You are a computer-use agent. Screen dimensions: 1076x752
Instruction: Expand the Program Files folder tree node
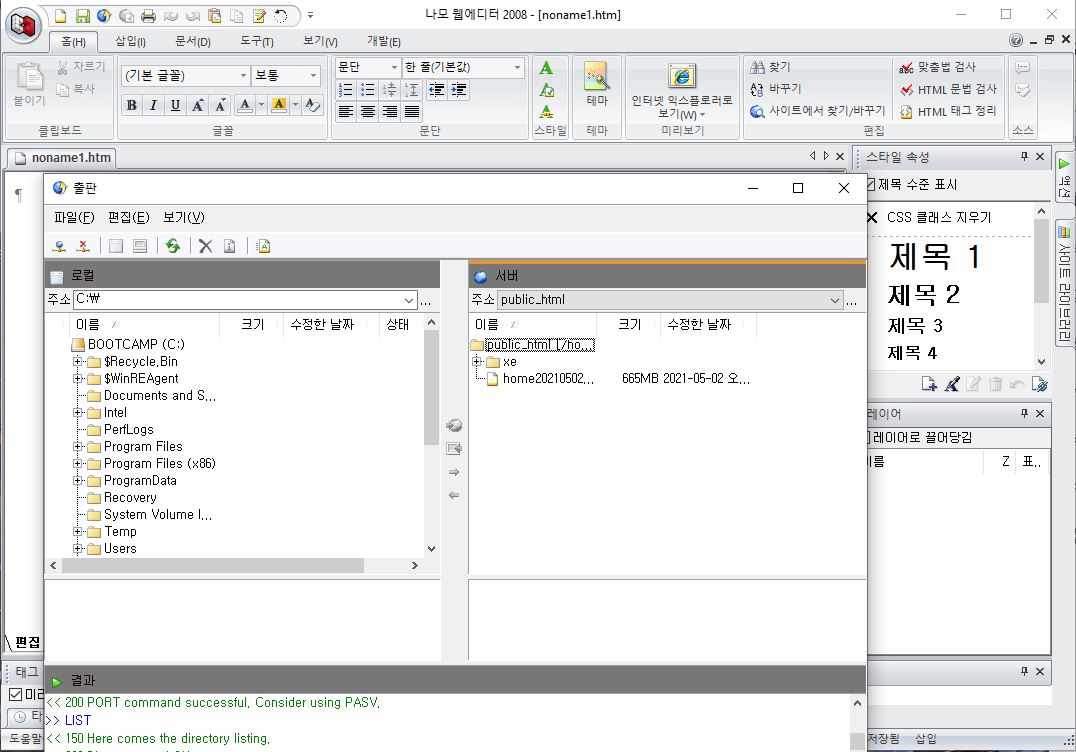coord(78,447)
